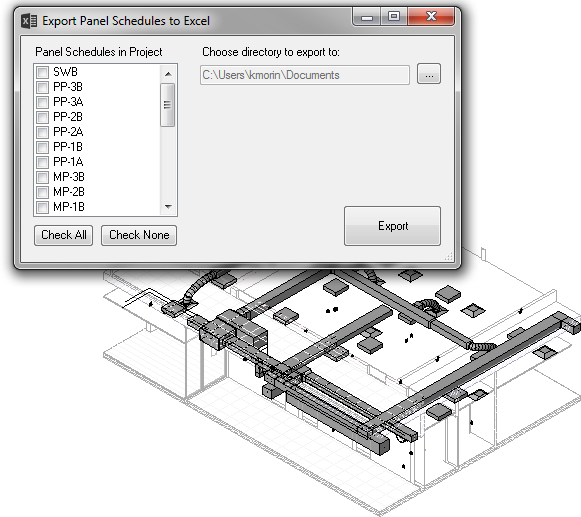Toggle the MP-1B schedule checkbox
This screenshot has height=517, width=581.
43,207
